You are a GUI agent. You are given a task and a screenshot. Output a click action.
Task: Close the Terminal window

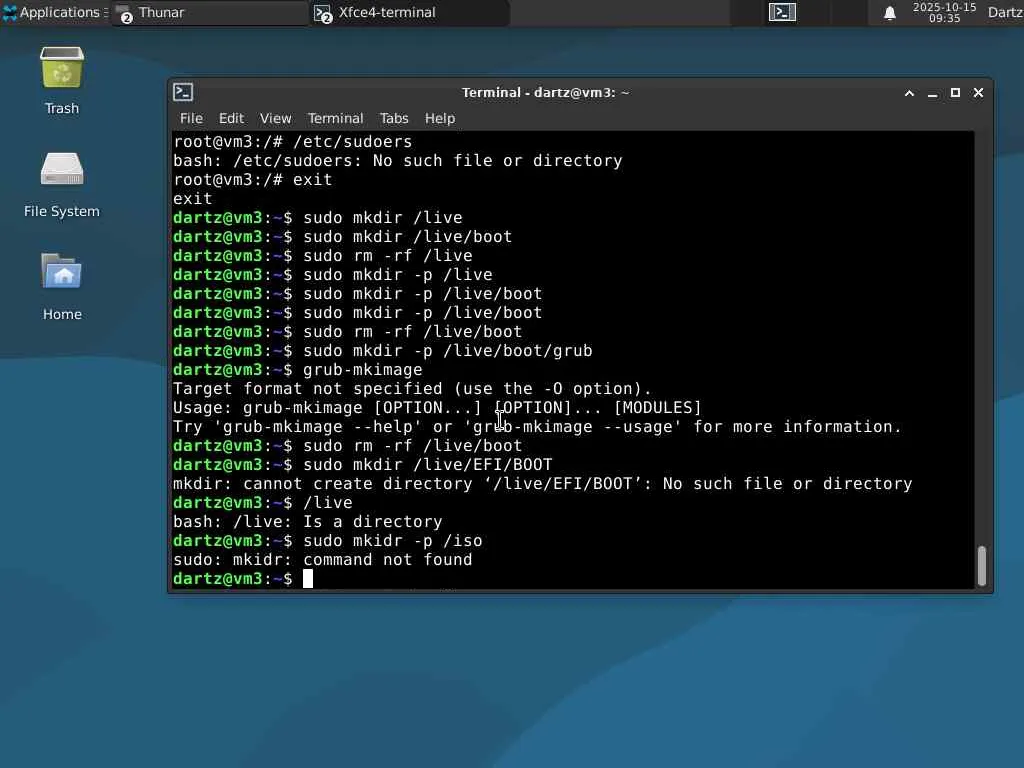[978, 93]
